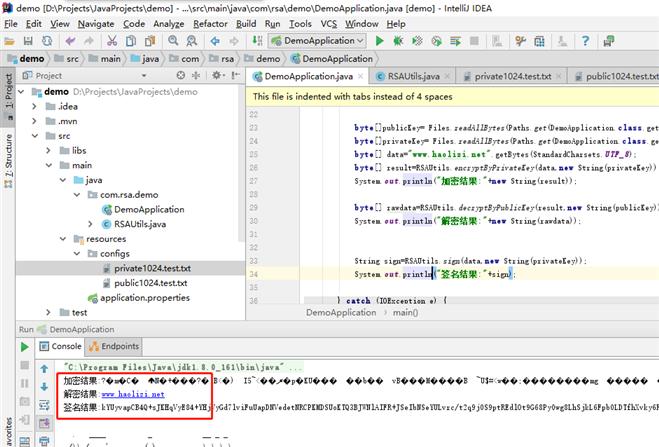Click the Open folder toolbar icon
Screen dimensions: 659x447
[x=9, y=41]
